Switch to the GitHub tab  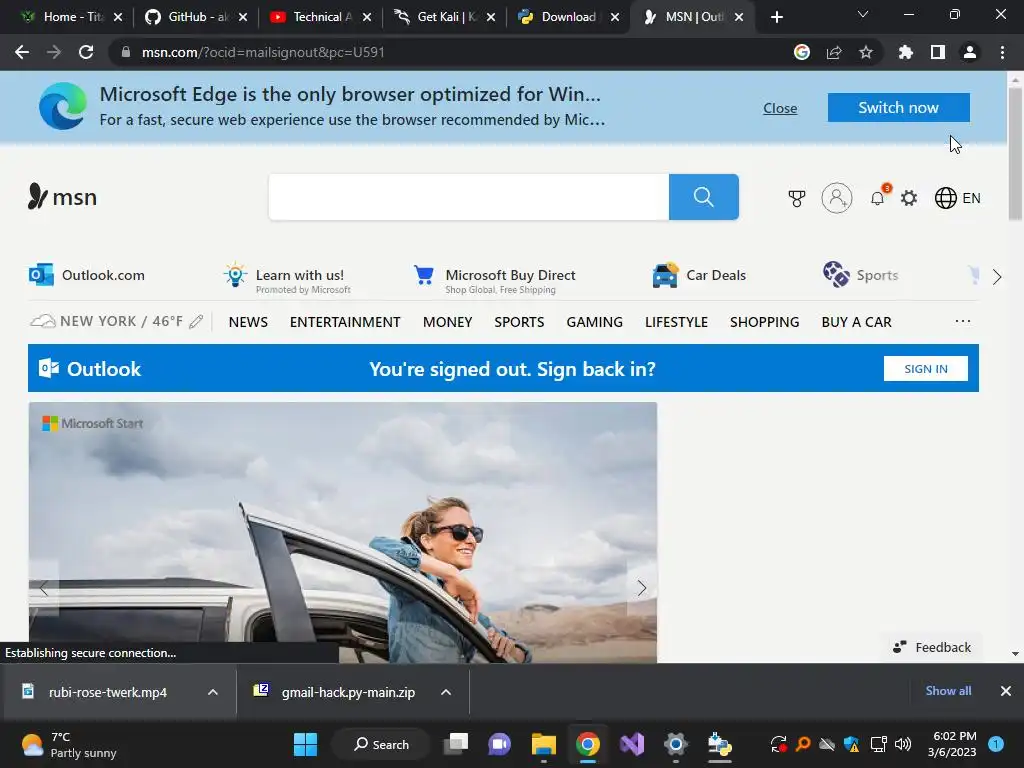(197, 17)
